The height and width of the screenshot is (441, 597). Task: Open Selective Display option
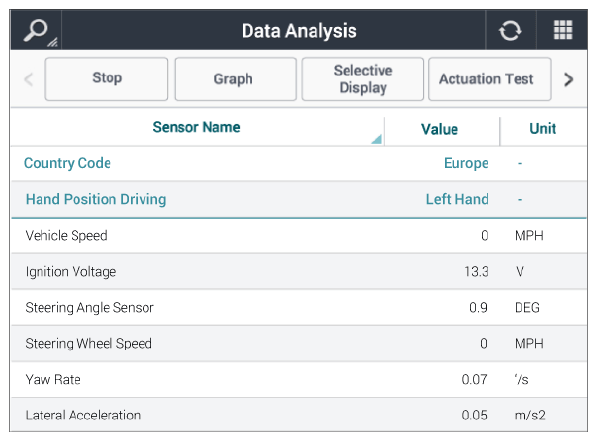pos(363,79)
